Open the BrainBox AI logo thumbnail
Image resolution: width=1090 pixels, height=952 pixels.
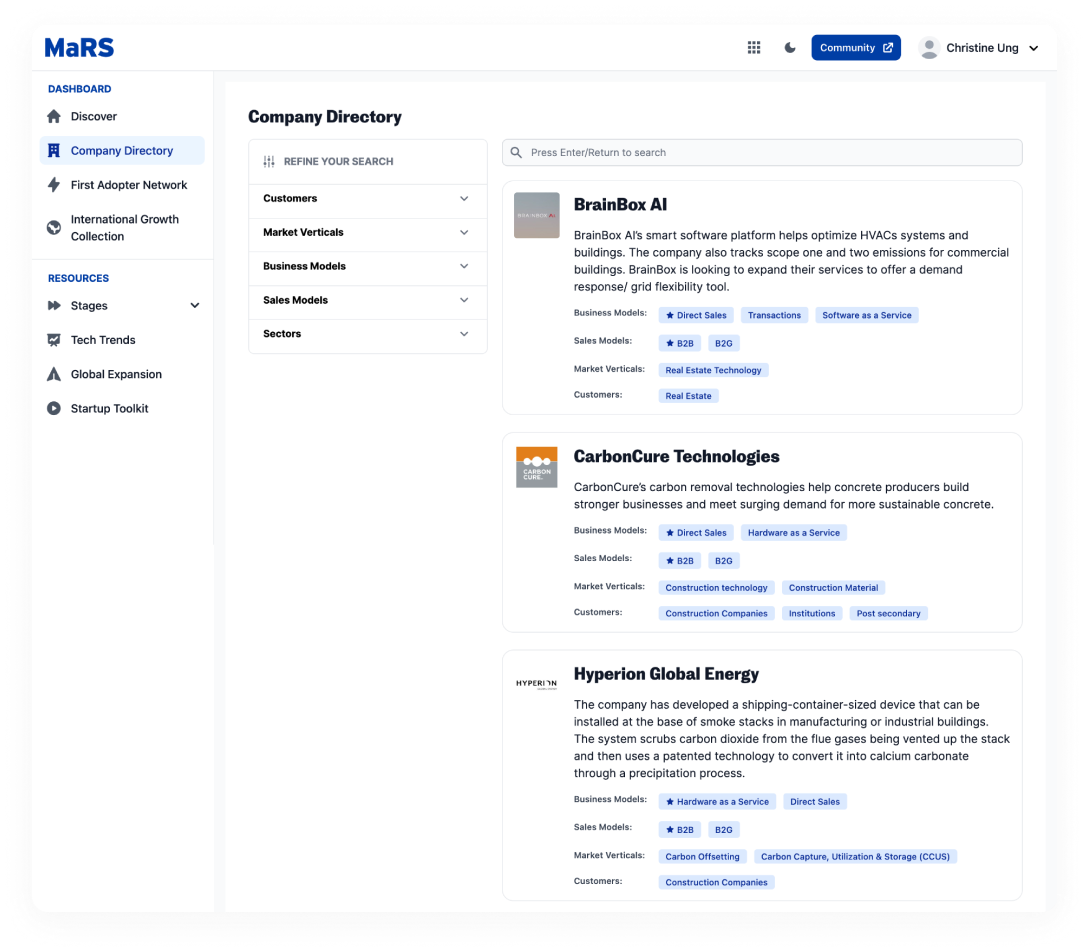tap(536, 215)
